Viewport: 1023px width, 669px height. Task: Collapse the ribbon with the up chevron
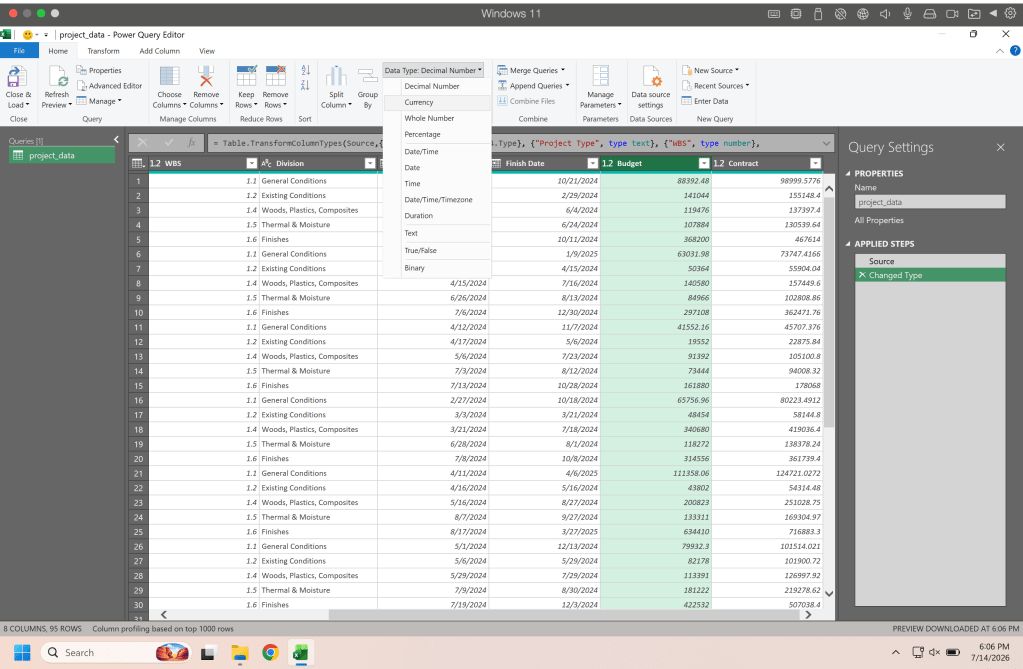point(1000,51)
